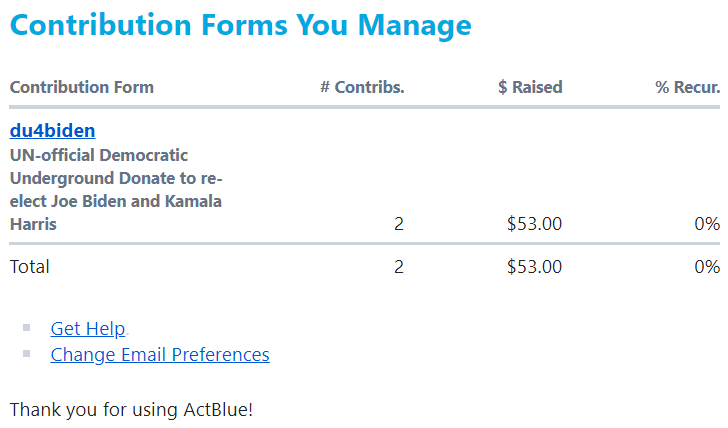Click the du4biden row contributions count
The image size is (728, 428).
coord(399,224)
